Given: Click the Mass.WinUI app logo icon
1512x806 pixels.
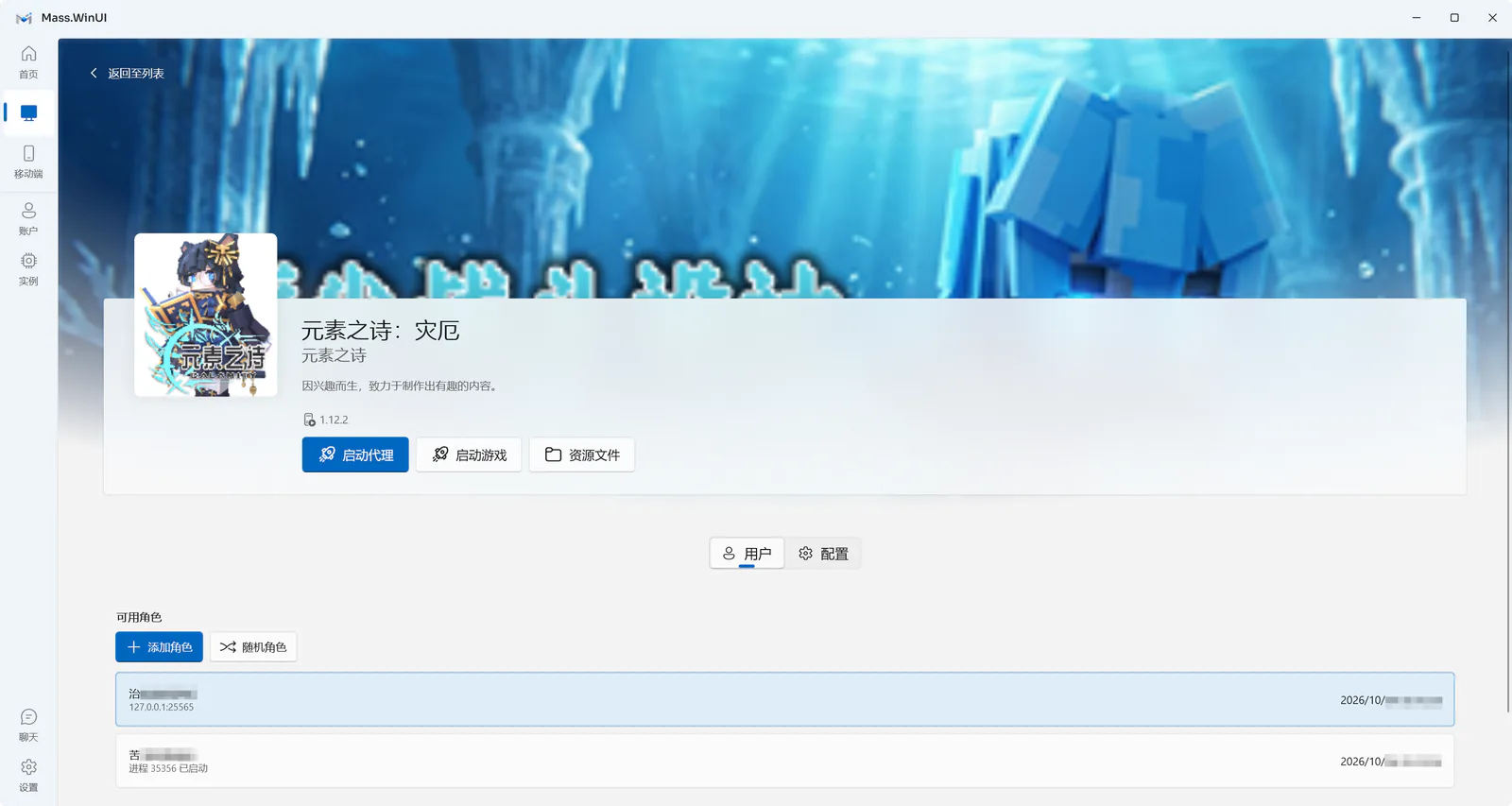Looking at the screenshot, I should 24,18.
